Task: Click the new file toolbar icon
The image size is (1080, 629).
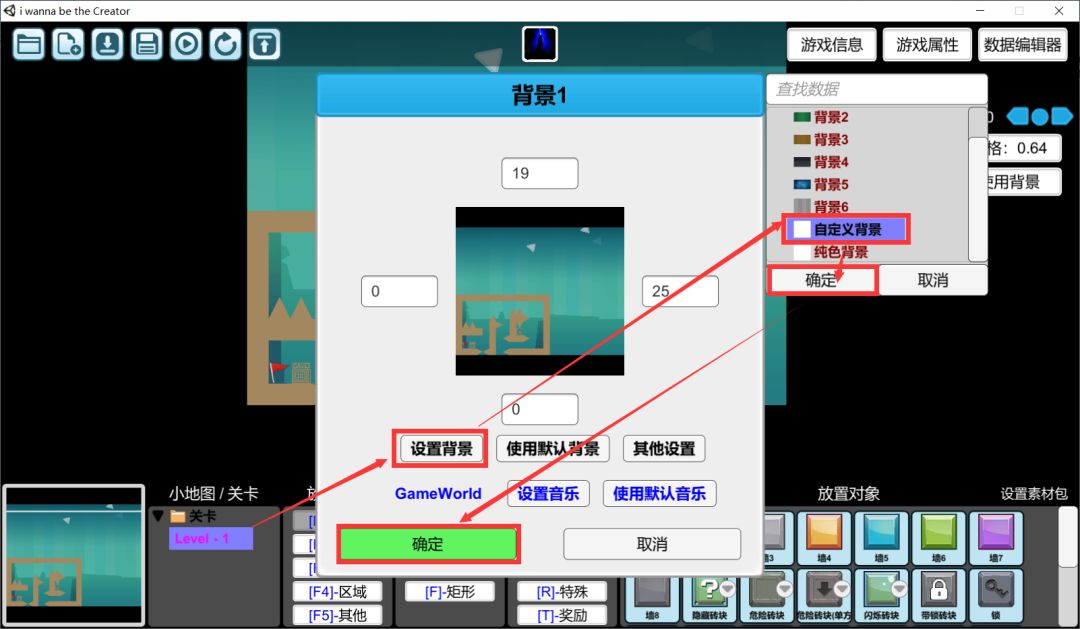Action: [x=68, y=44]
